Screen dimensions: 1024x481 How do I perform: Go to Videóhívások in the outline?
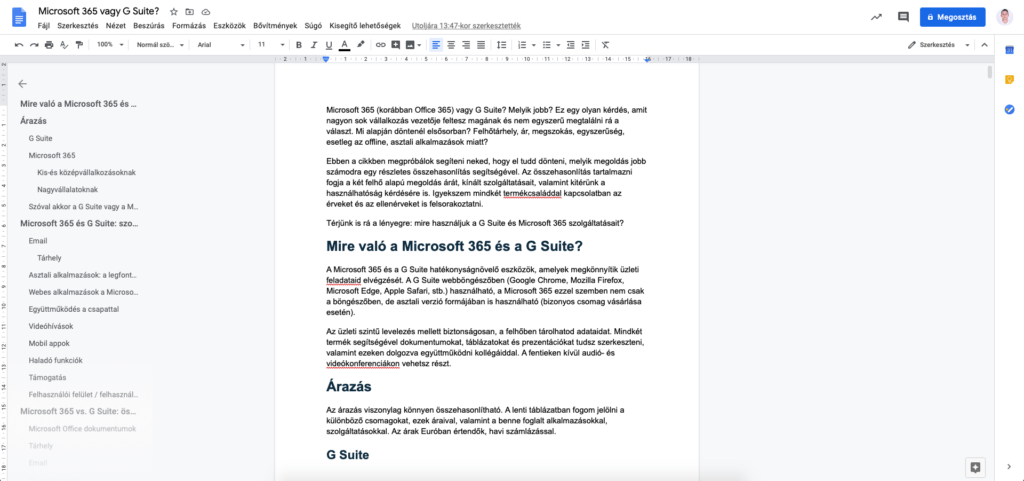(51, 326)
